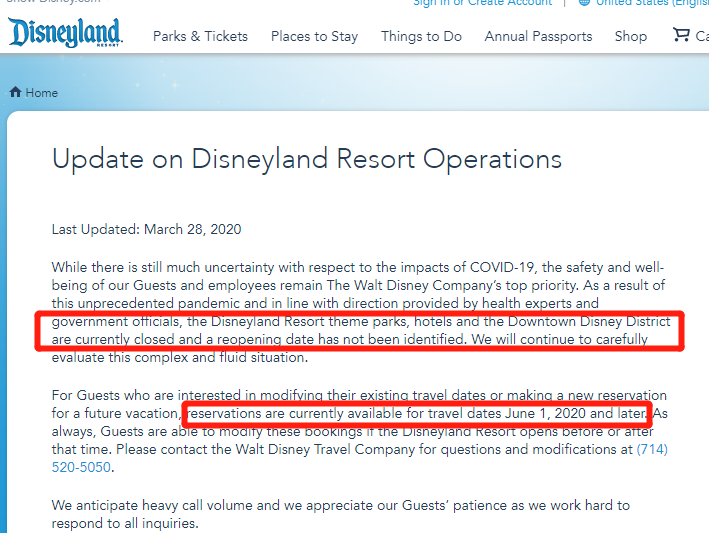Click the 'While there is still much uncertainty' line
709x533 pixels.
click(x=358, y=267)
